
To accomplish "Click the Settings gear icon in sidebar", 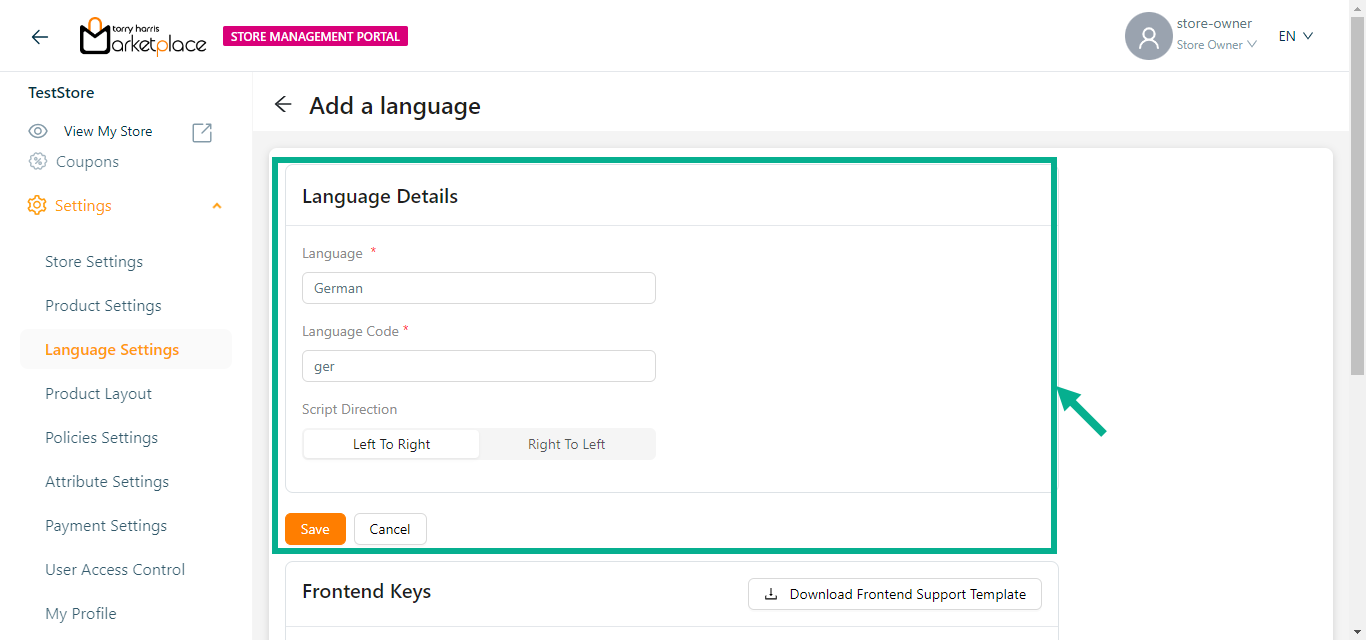I will 37,205.
